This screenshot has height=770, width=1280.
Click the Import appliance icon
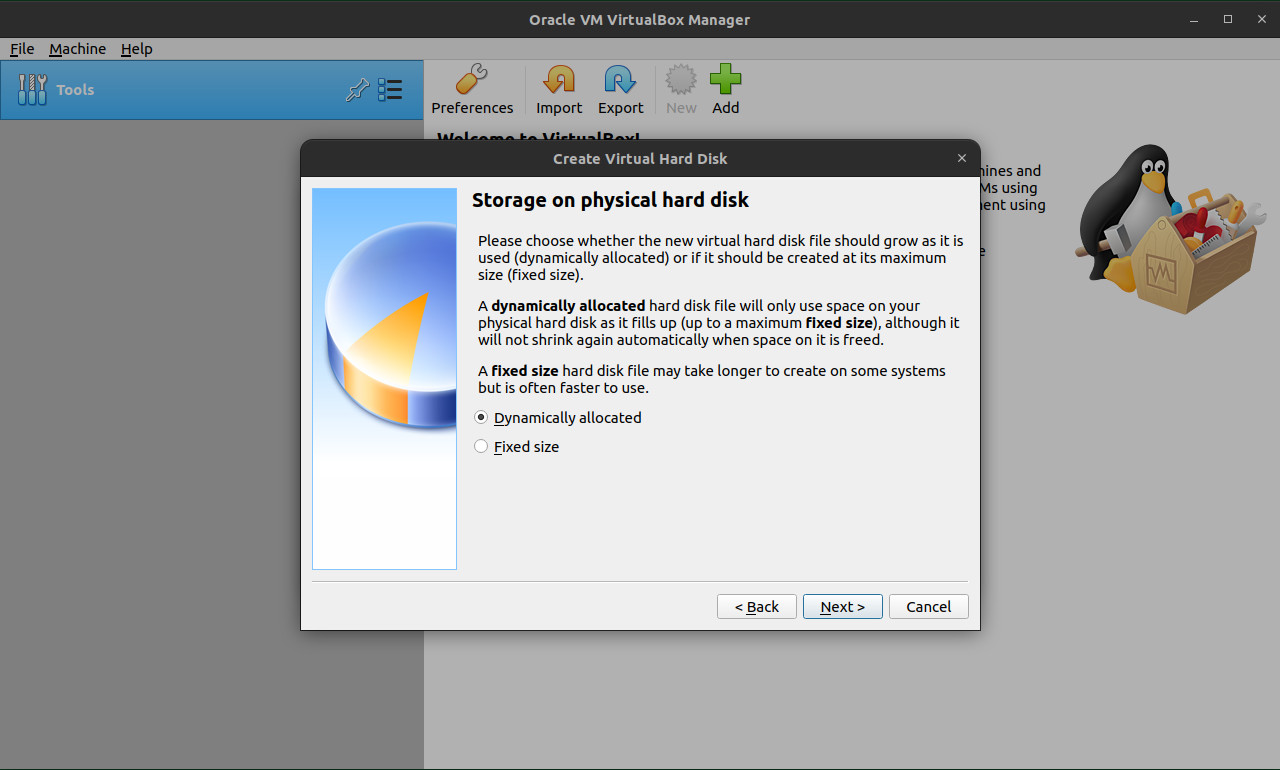(x=559, y=90)
